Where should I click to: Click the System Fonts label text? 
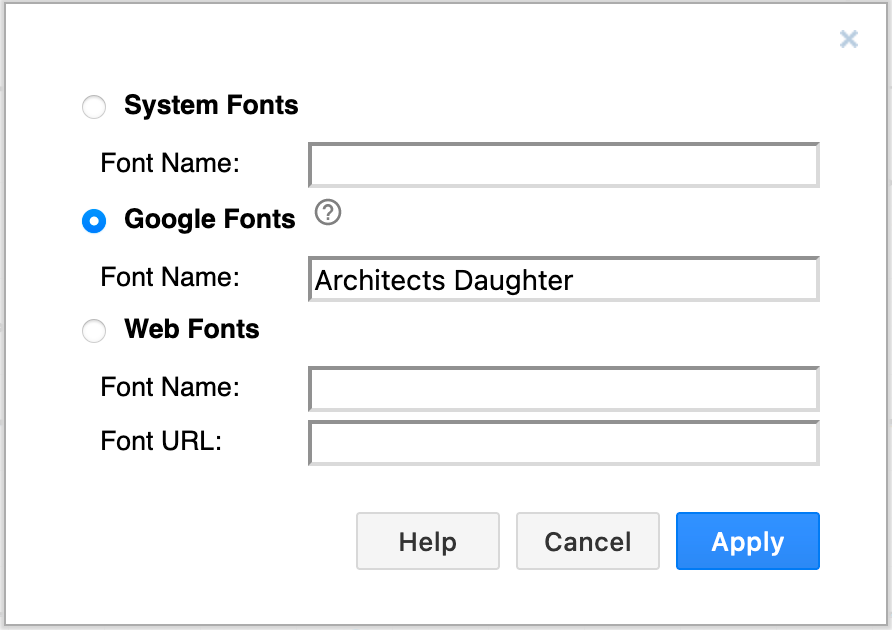pyautogui.click(x=210, y=105)
